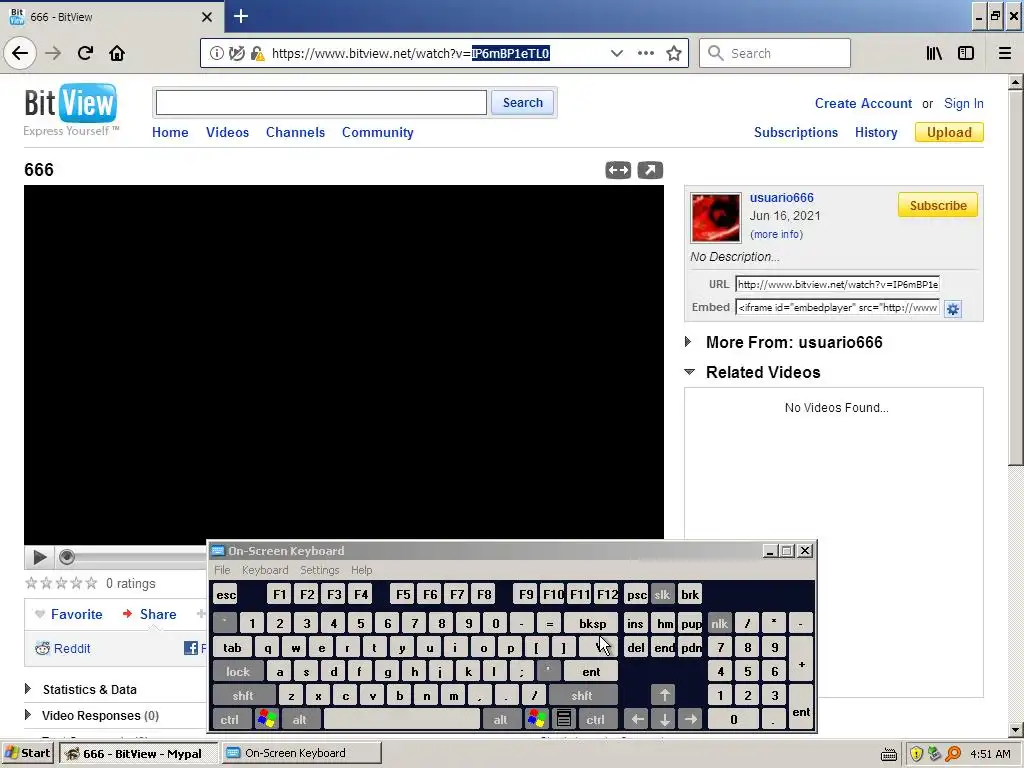Go back with the browser back arrow
The height and width of the screenshot is (768, 1024).
pos(20,53)
